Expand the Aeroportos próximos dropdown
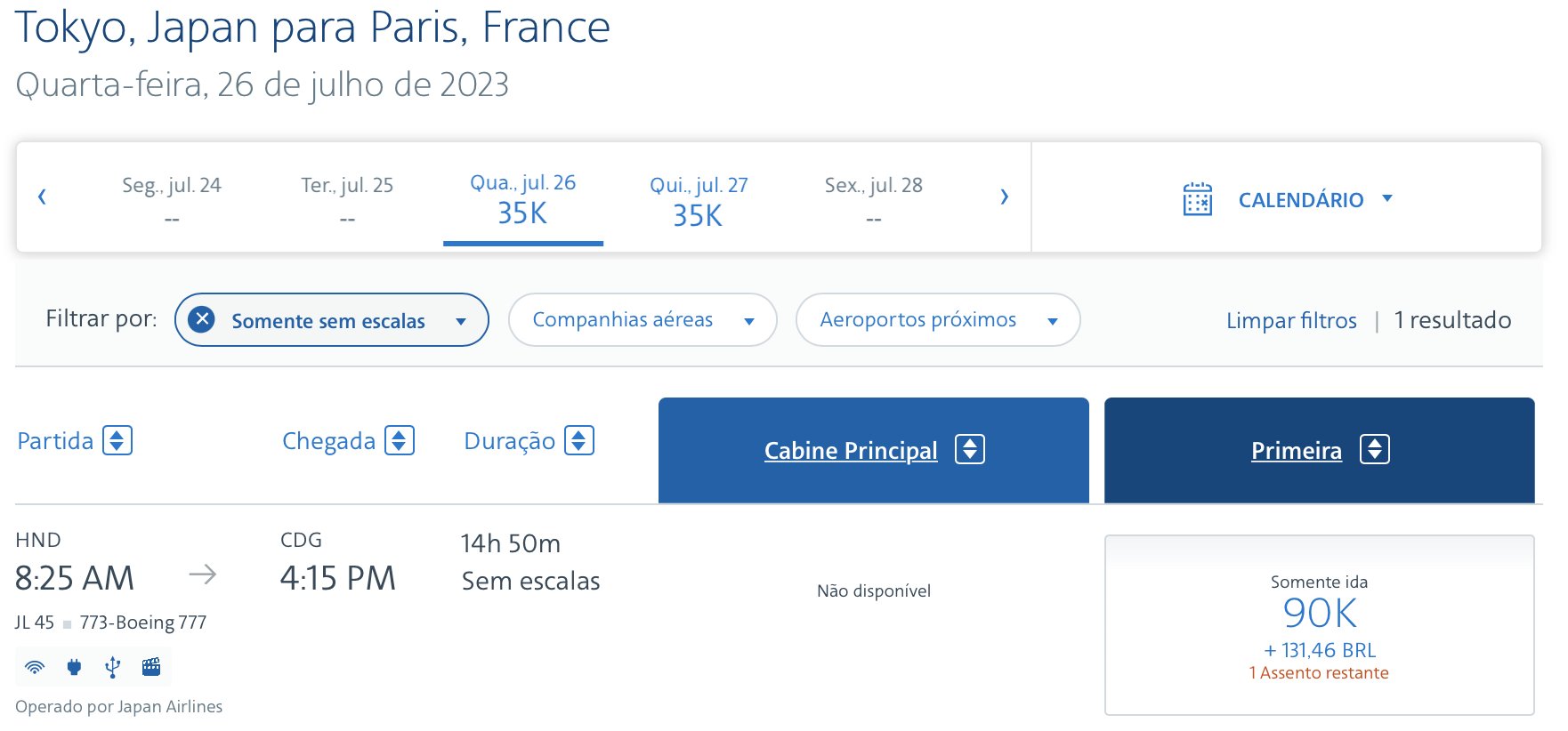 click(x=938, y=319)
